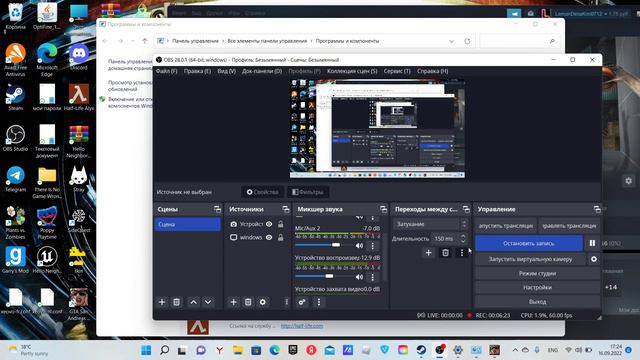
Task: Open Discord desktop icon
Action: (x=79, y=57)
